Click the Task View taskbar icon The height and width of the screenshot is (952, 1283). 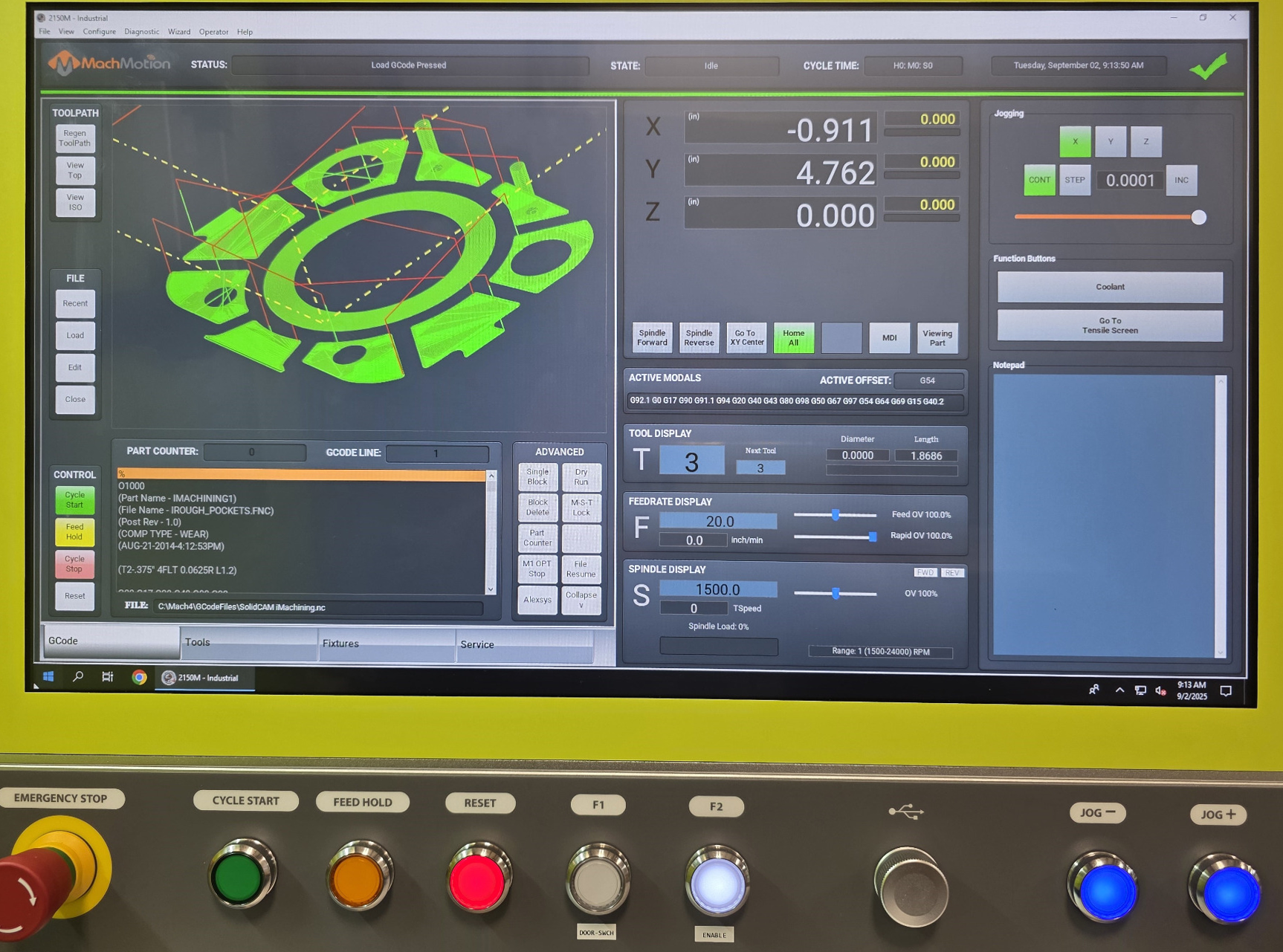point(108,676)
